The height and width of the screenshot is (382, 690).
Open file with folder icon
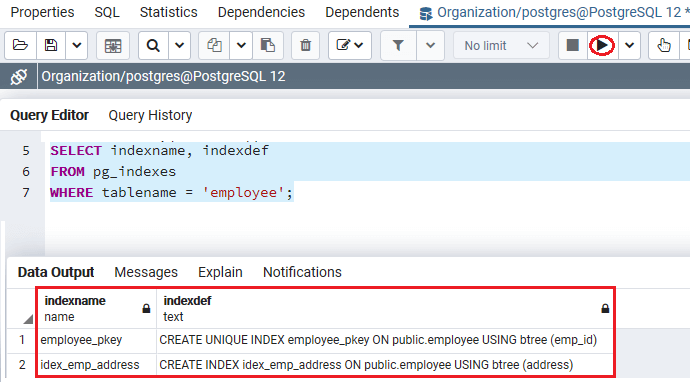20,45
